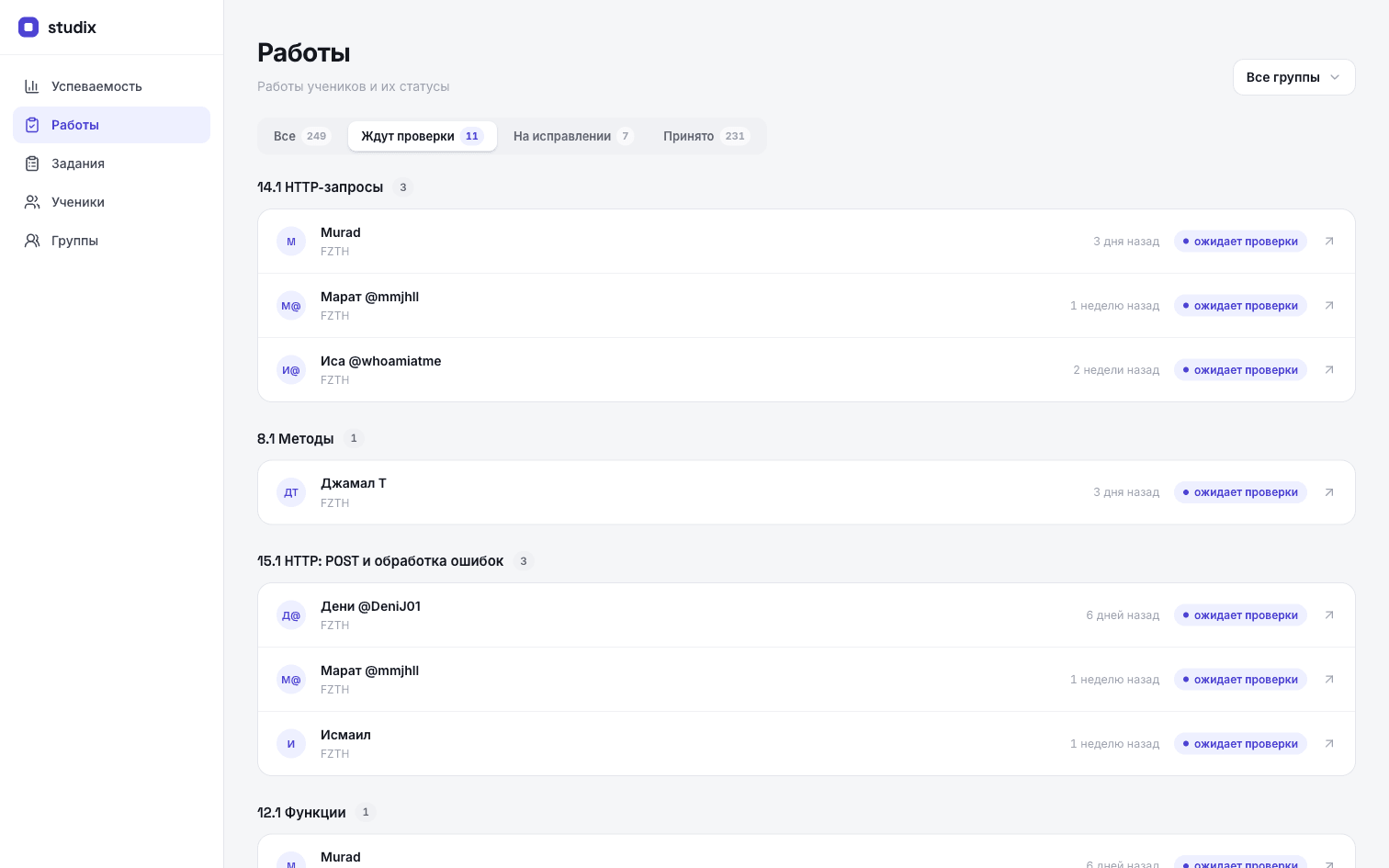Click Марат's avatar in 14.1 HTTP-запросы
The width and height of the screenshot is (1389, 868).
click(x=291, y=306)
